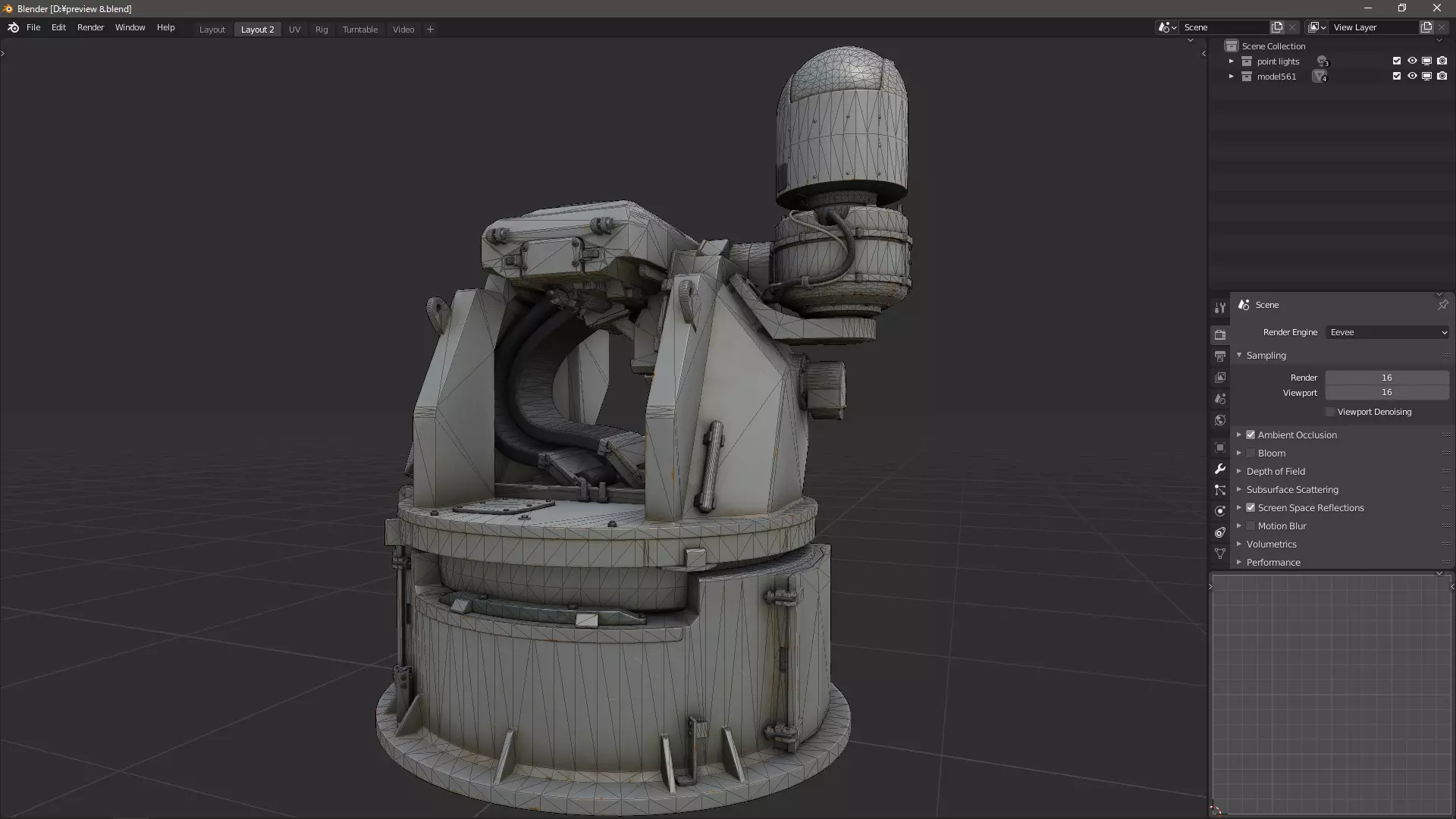The image size is (1456, 819).
Task: Open the view layer browse dropdown
Action: 1317,27
